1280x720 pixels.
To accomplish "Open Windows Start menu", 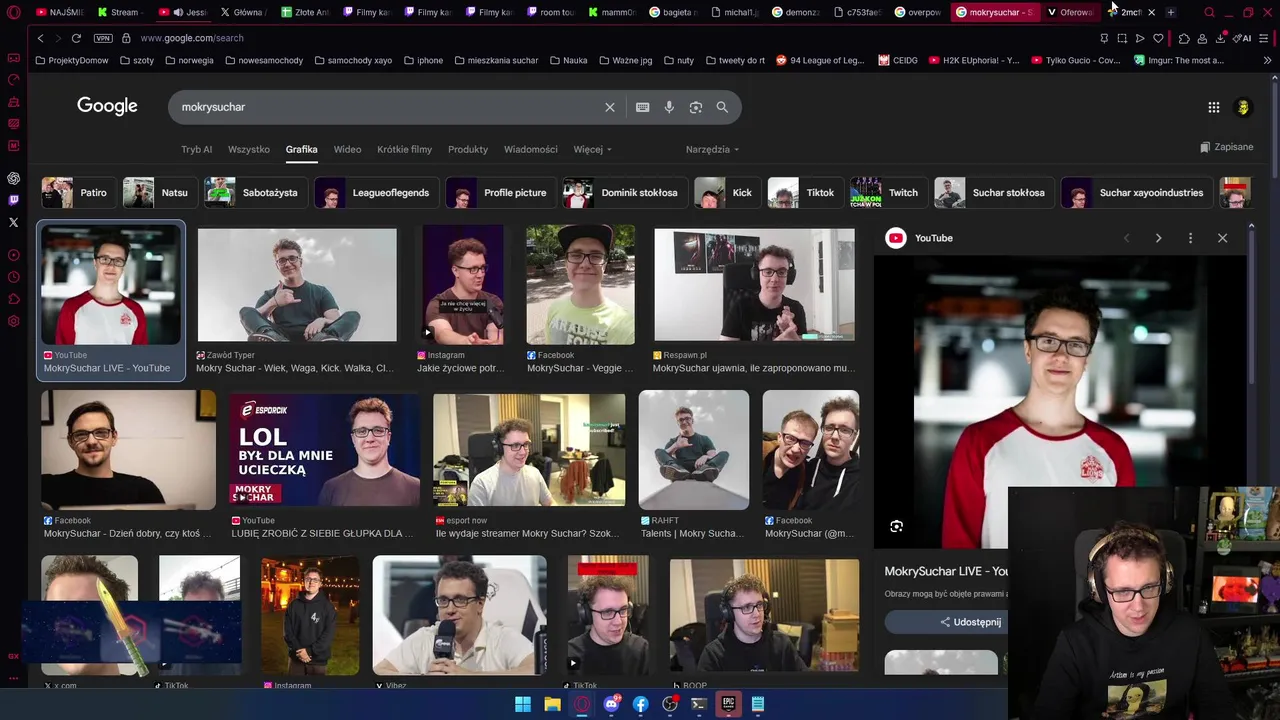I will tap(523, 704).
